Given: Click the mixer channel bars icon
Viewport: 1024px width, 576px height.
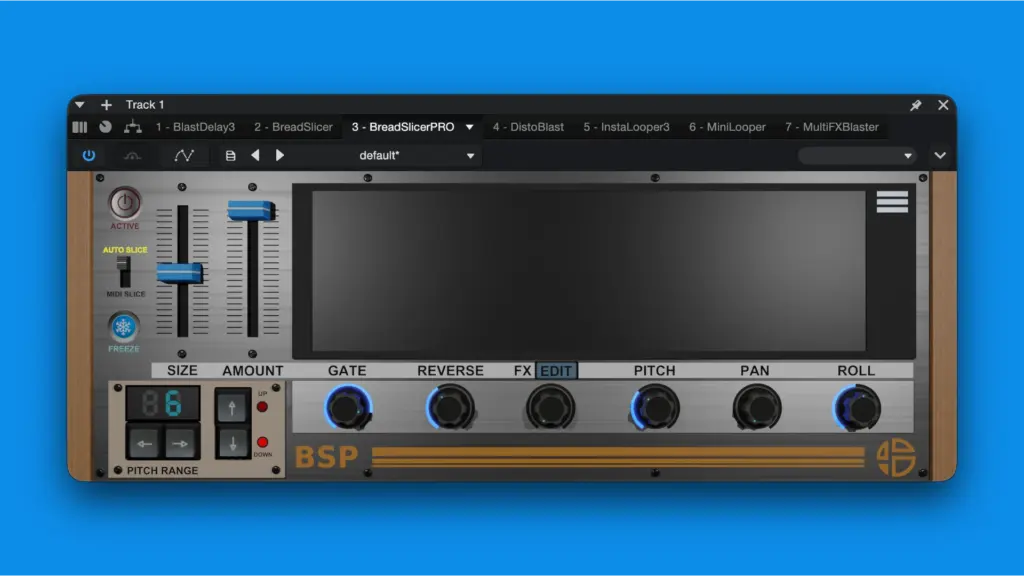Looking at the screenshot, I should click(x=80, y=127).
